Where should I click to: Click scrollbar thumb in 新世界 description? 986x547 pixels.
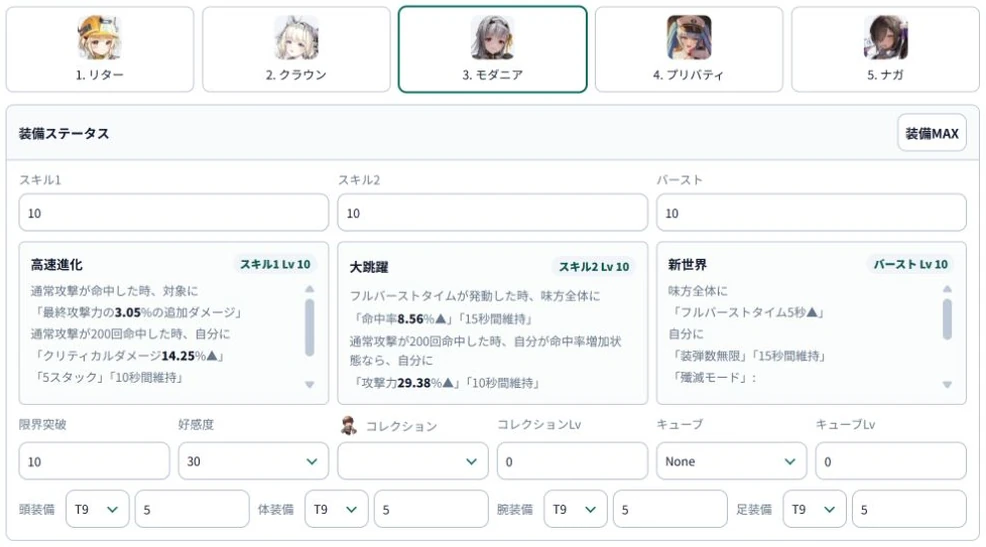[x=947, y=319]
